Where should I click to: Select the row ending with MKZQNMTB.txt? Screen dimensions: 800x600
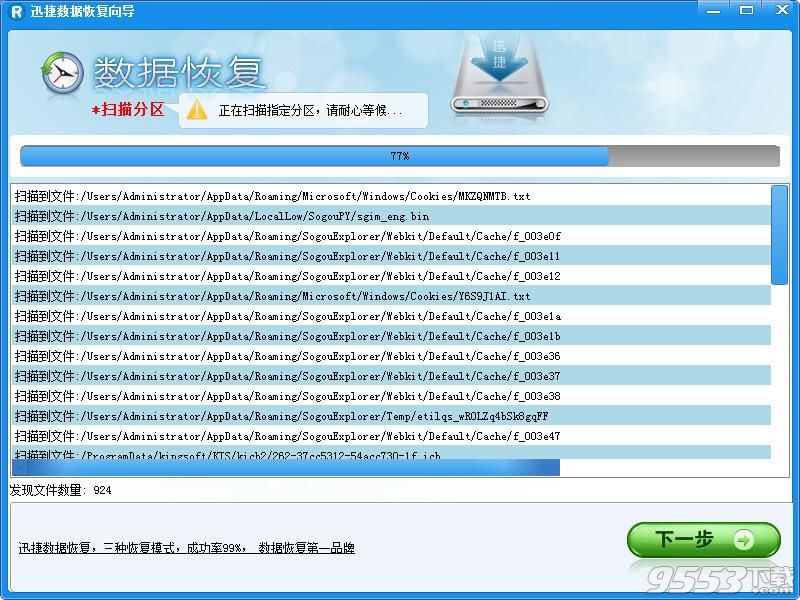tap(391, 196)
